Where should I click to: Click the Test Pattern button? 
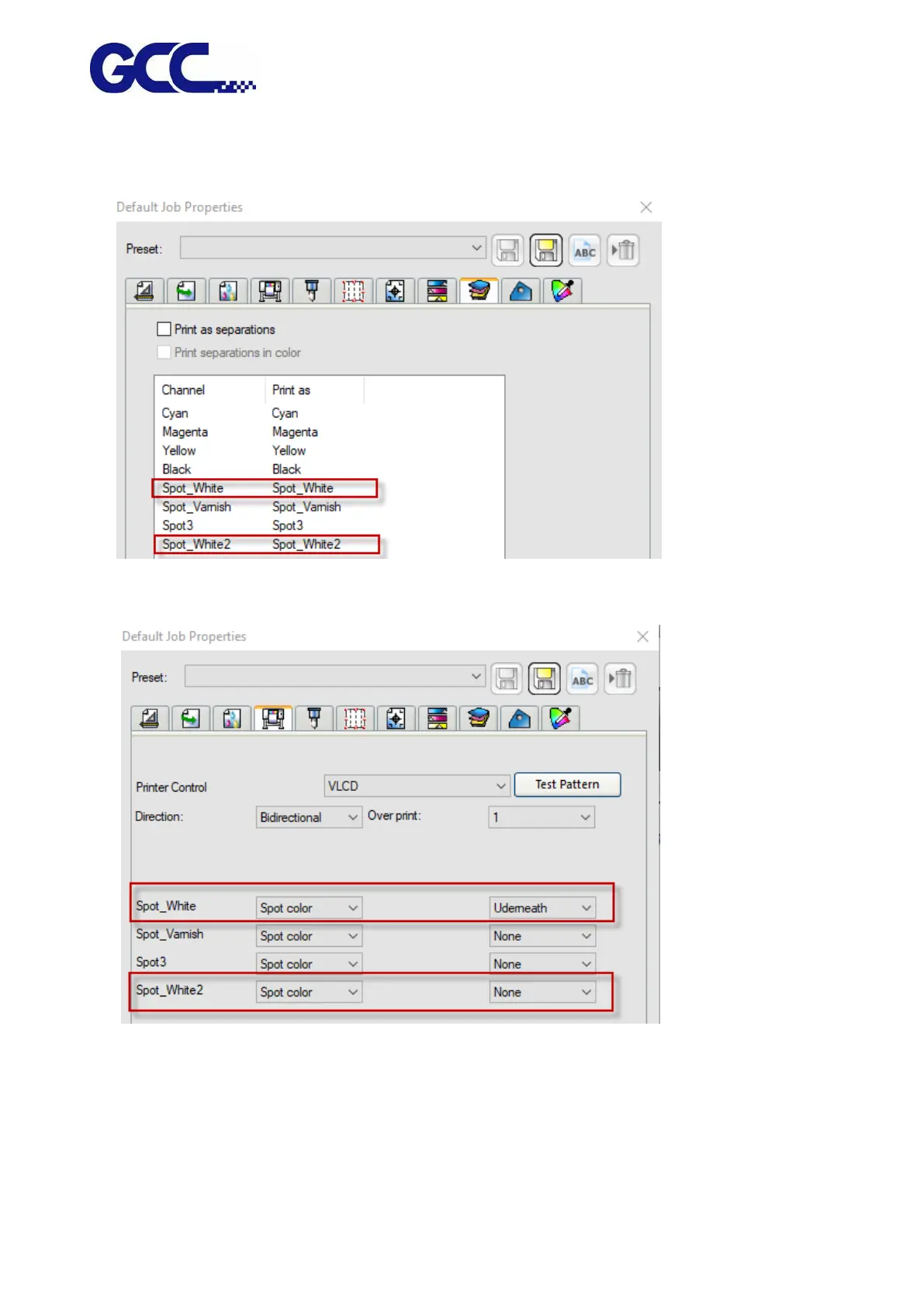(567, 785)
